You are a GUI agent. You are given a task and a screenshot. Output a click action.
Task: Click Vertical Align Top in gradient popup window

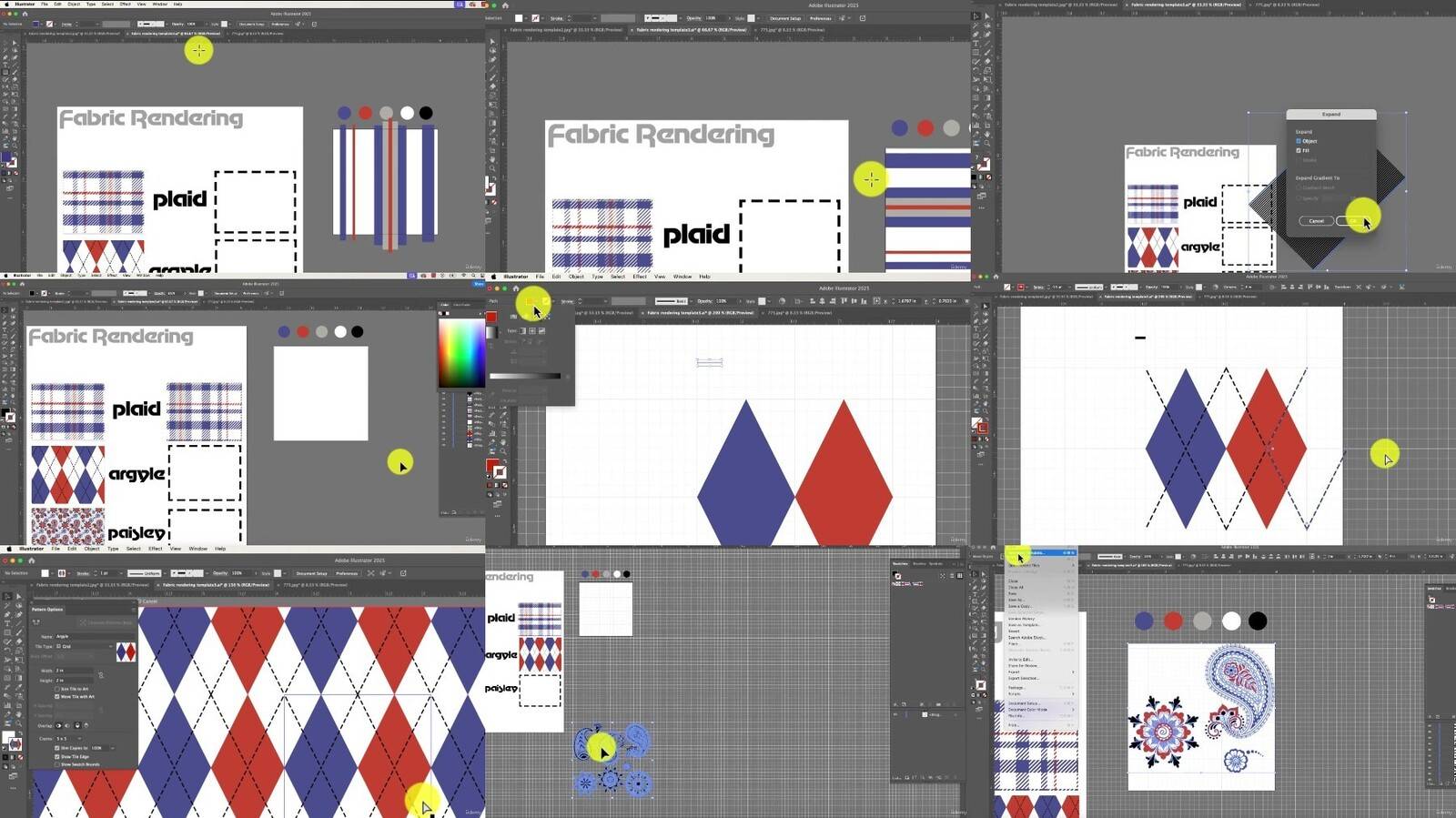tap(844, 301)
